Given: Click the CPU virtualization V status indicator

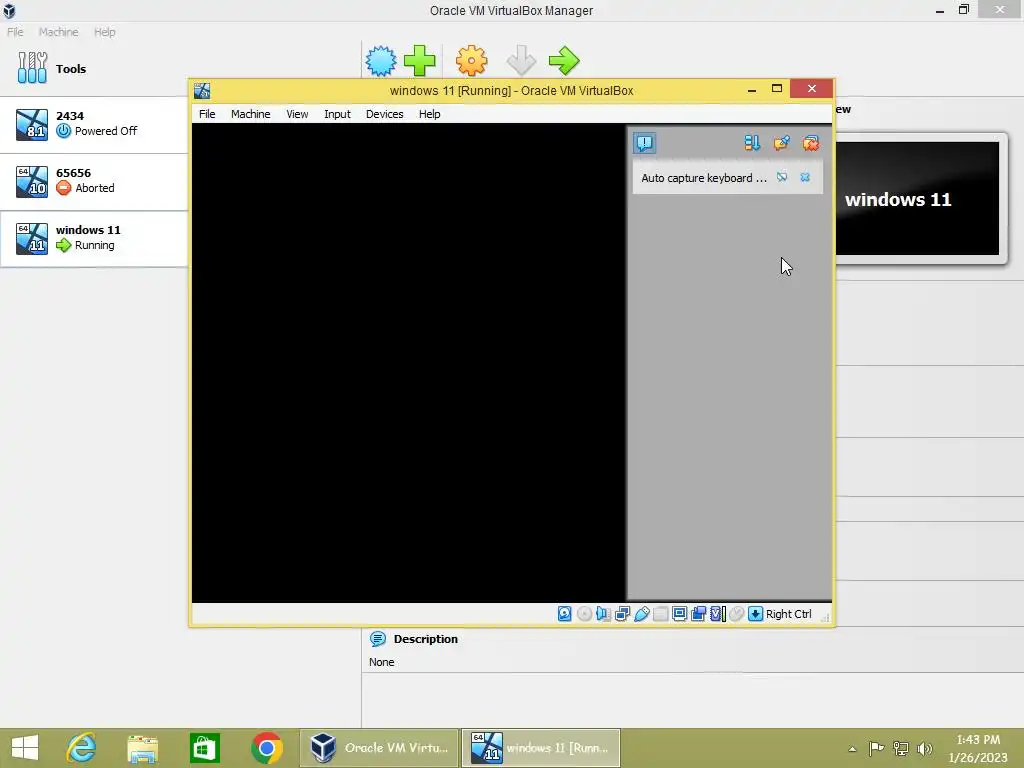Looking at the screenshot, I should pyautogui.click(x=718, y=614).
